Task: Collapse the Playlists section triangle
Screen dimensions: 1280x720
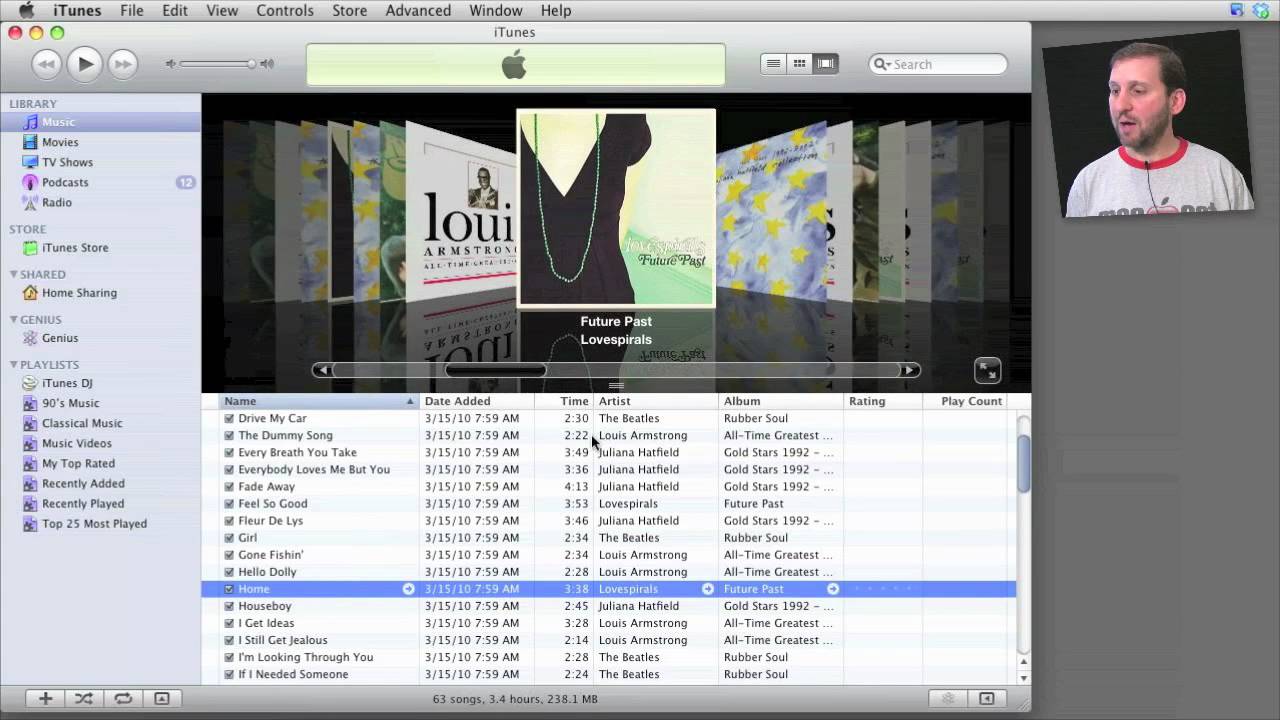Action: tap(14, 364)
